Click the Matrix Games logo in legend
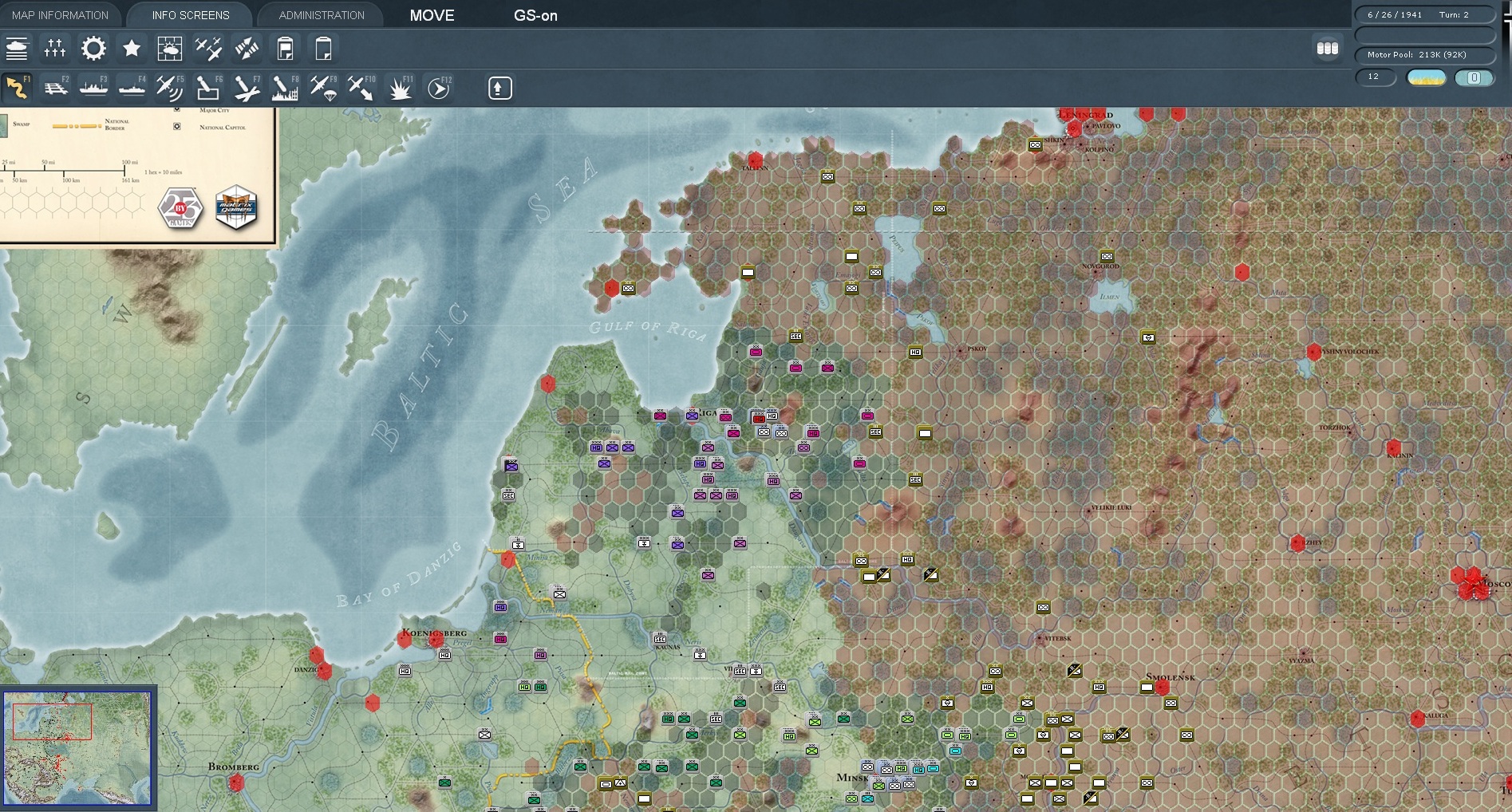The height and width of the screenshot is (812, 1512). pyautogui.click(x=236, y=207)
